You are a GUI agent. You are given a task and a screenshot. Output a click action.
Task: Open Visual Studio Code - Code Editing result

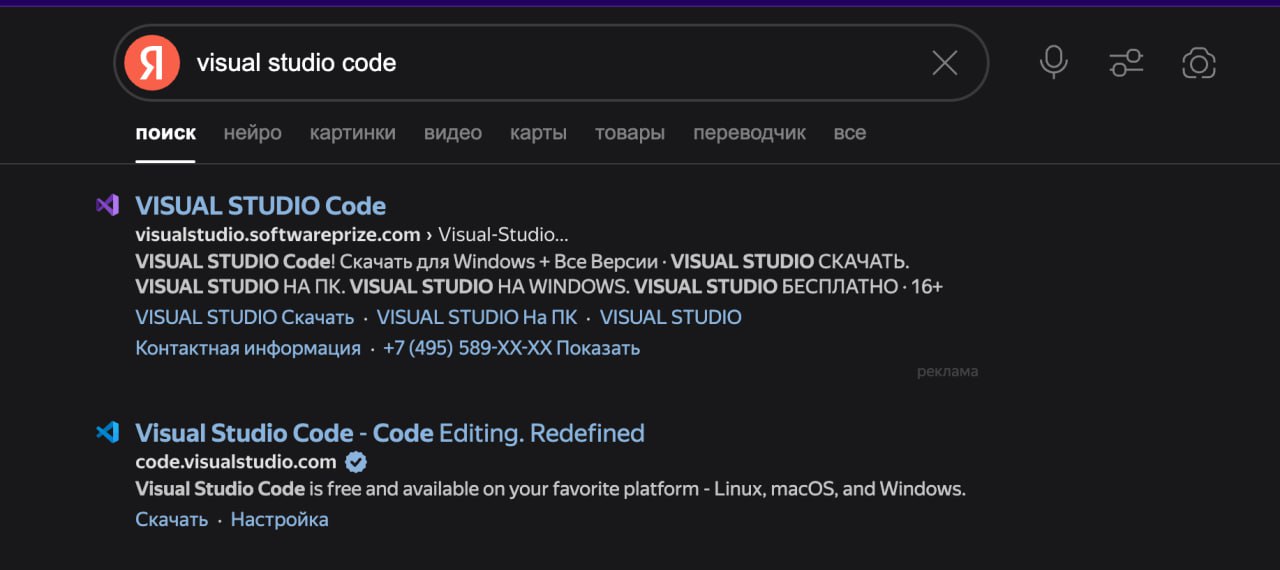click(389, 433)
